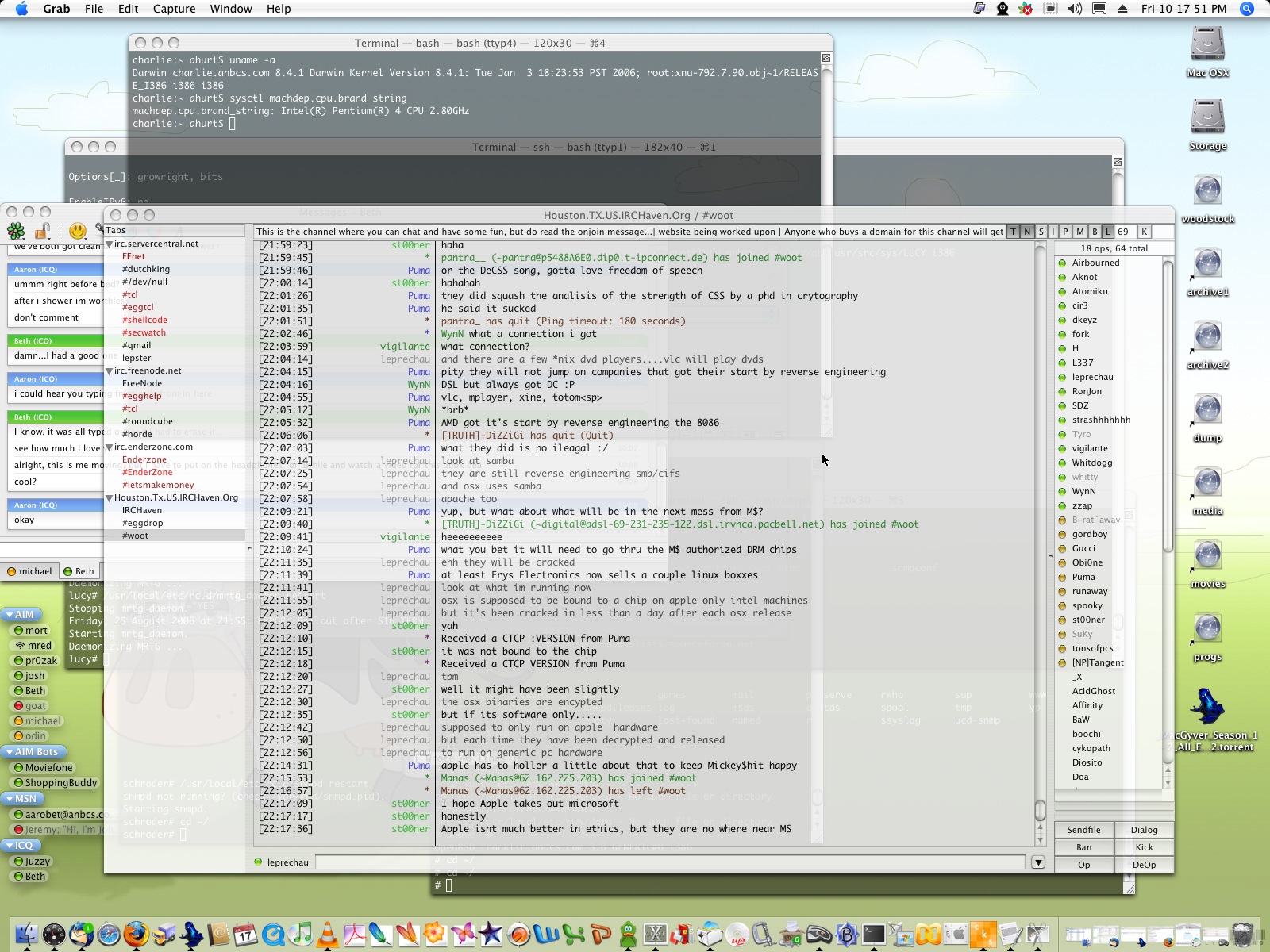
Task: Open the Storage drive on the desktop
Action: pyautogui.click(x=1207, y=117)
